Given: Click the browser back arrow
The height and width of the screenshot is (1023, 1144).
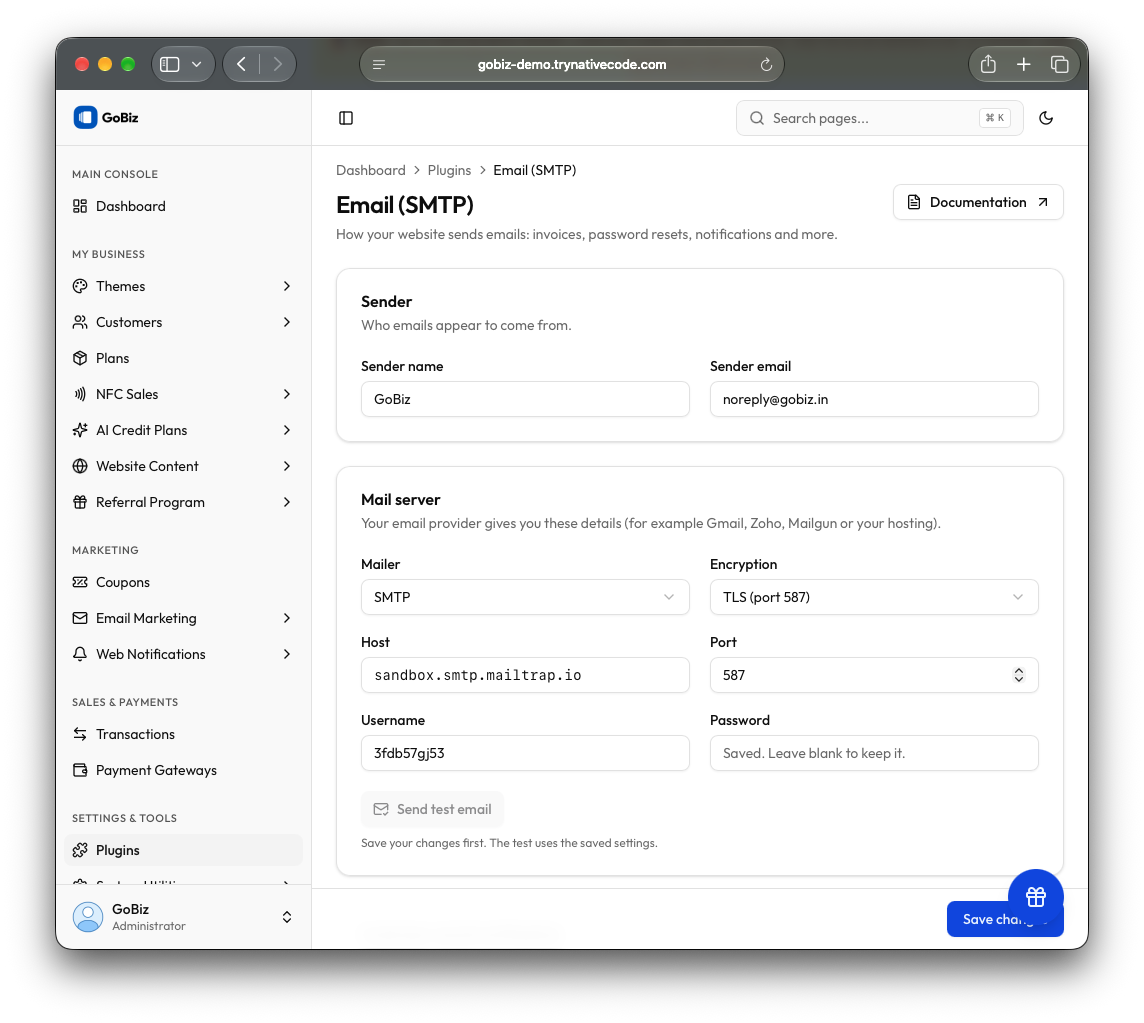Looking at the screenshot, I should point(241,64).
